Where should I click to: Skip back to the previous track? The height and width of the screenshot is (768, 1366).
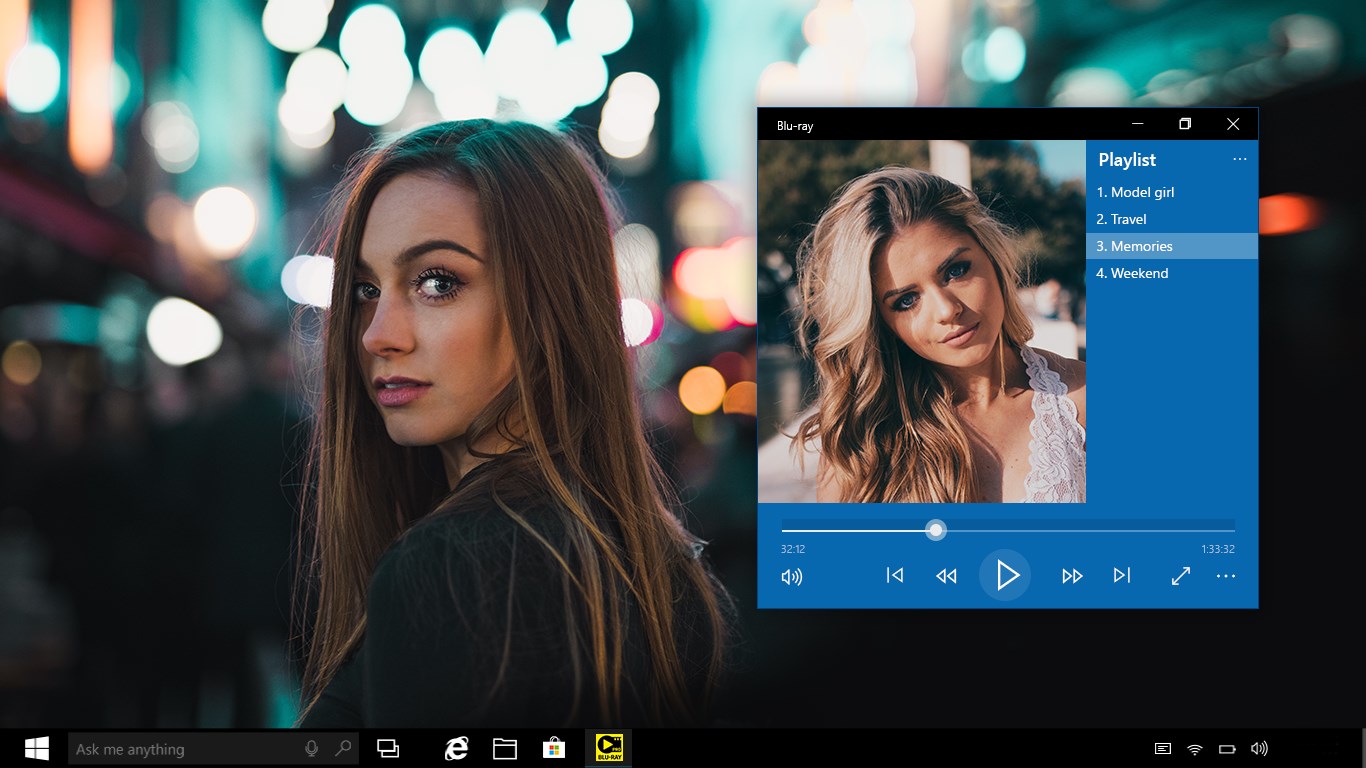click(894, 576)
